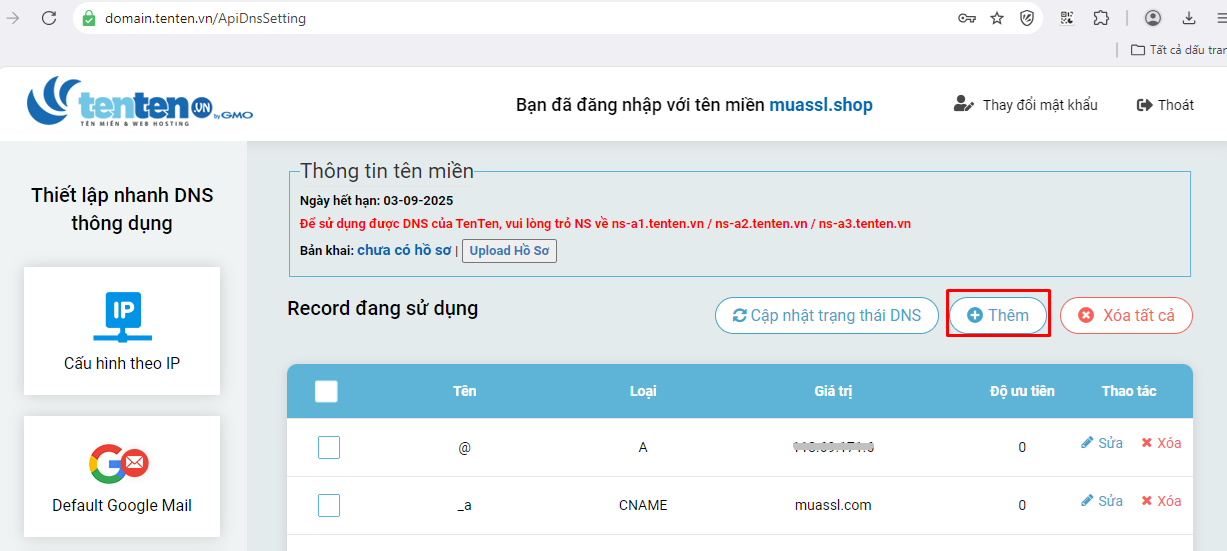Reload the page with the refresh icon

(x=48, y=18)
